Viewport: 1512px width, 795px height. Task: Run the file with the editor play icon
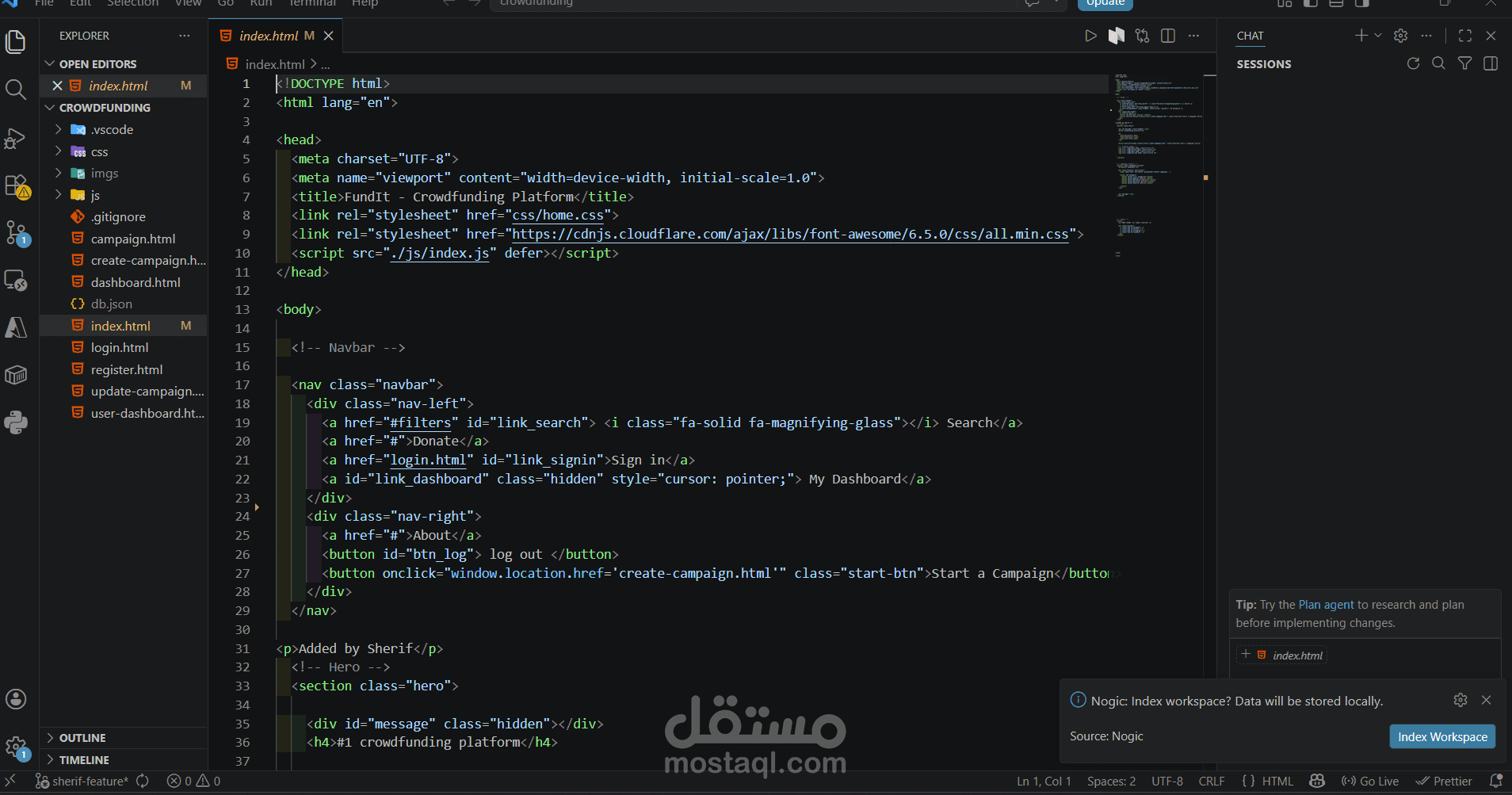click(x=1091, y=36)
